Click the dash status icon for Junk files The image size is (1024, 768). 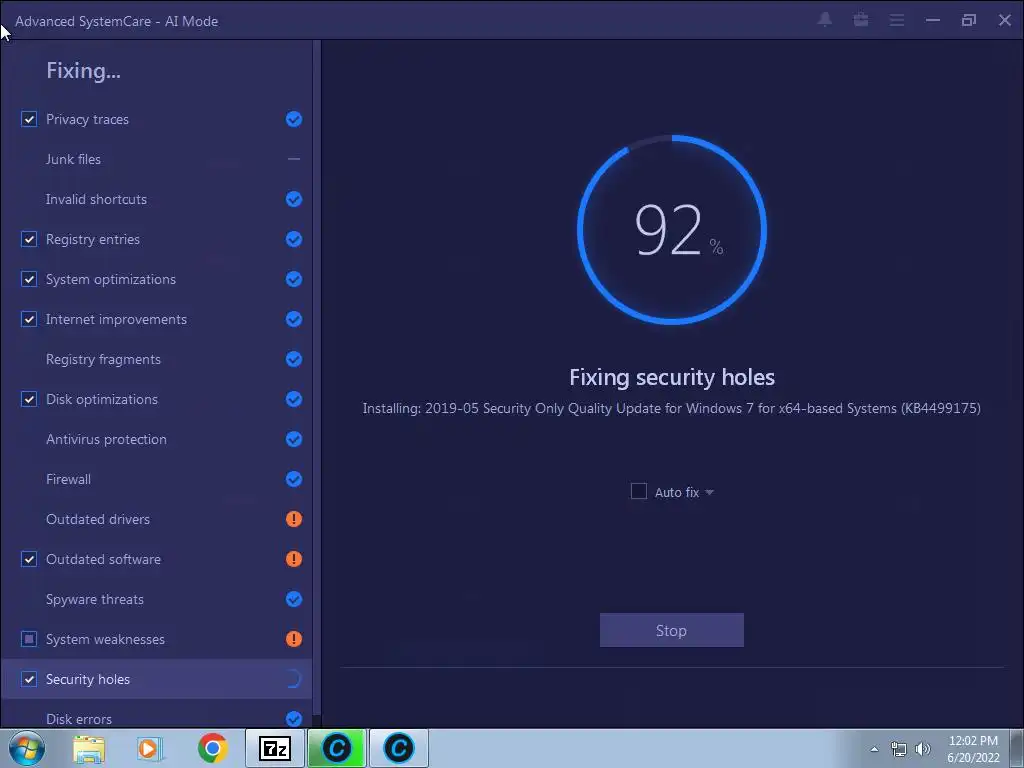tap(294, 159)
